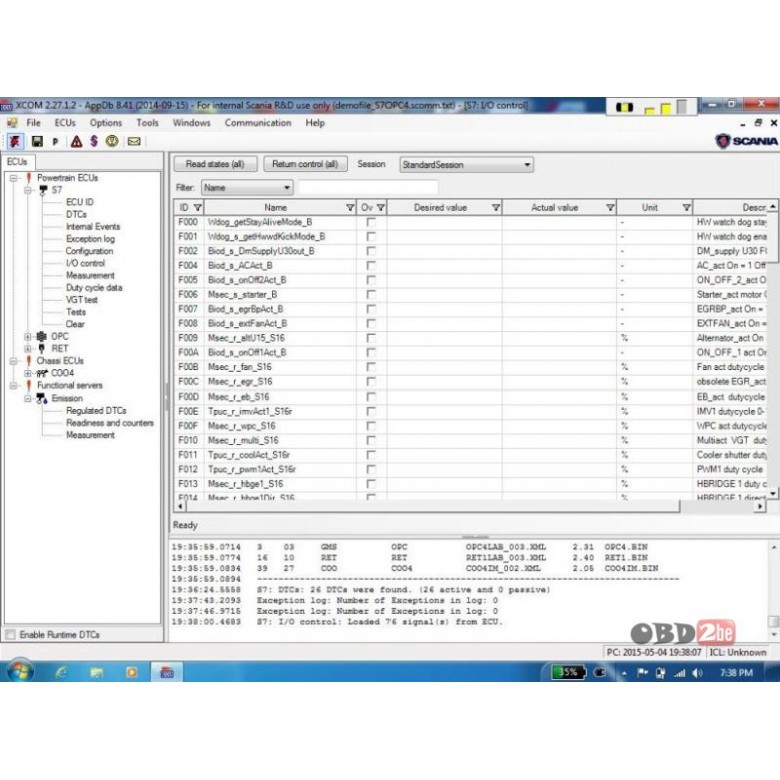Viewport: 780px width, 780px height.
Task: Select Readiness and counters tree item
Action: [x=110, y=423]
